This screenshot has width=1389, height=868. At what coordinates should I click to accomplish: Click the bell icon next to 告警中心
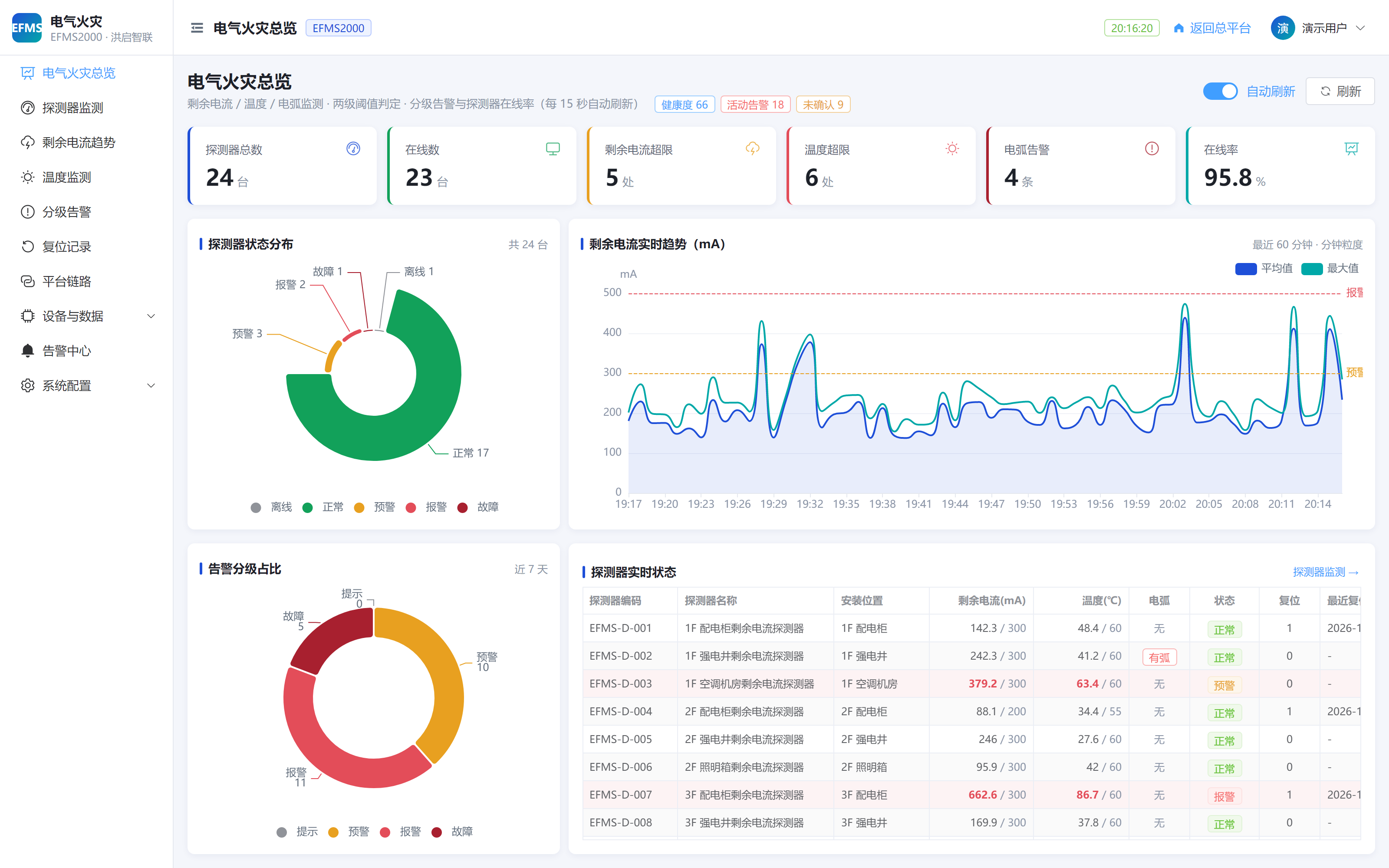click(x=27, y=351)
